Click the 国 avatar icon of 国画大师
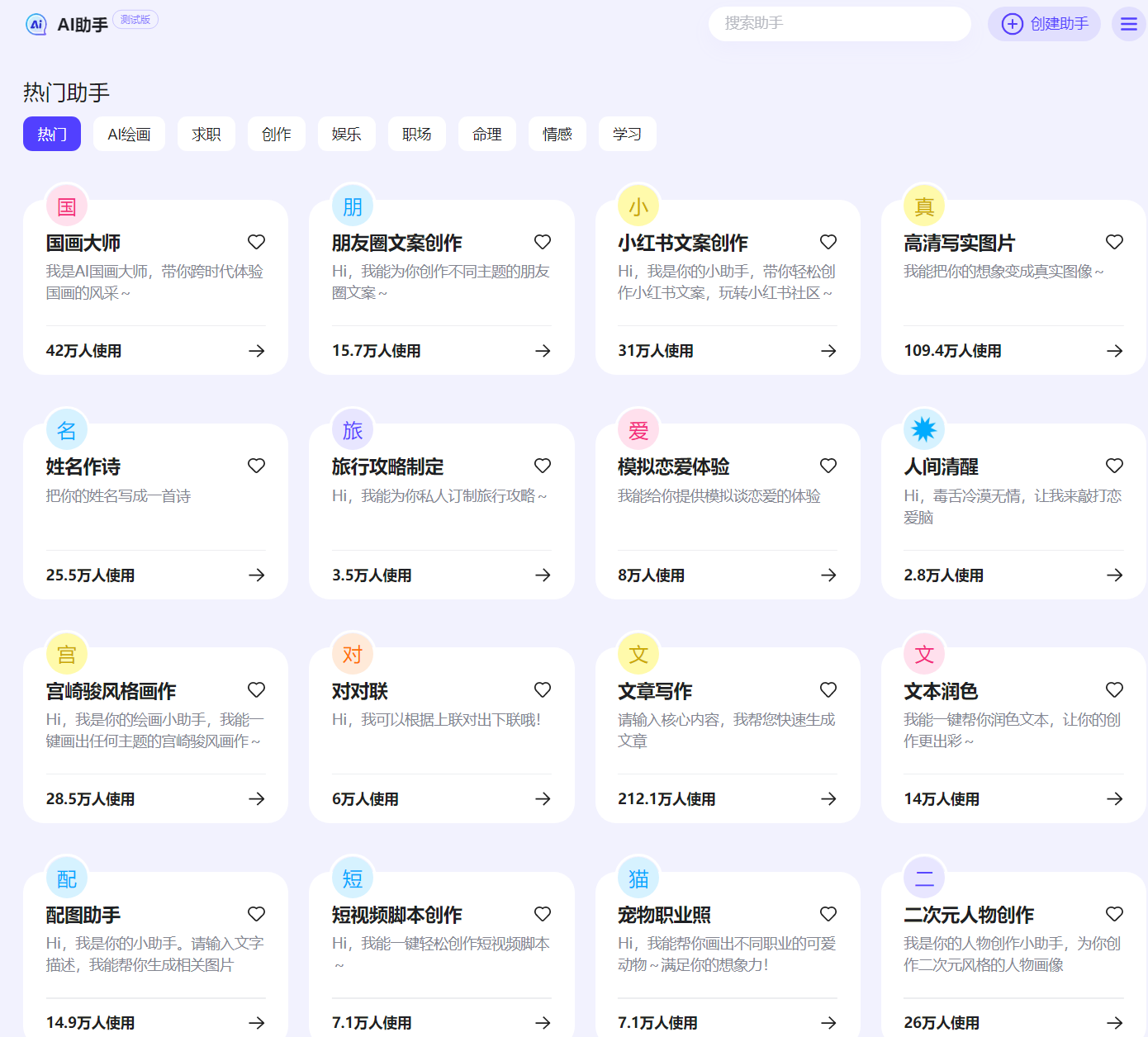1148x1037 pixels. (67, 206)
